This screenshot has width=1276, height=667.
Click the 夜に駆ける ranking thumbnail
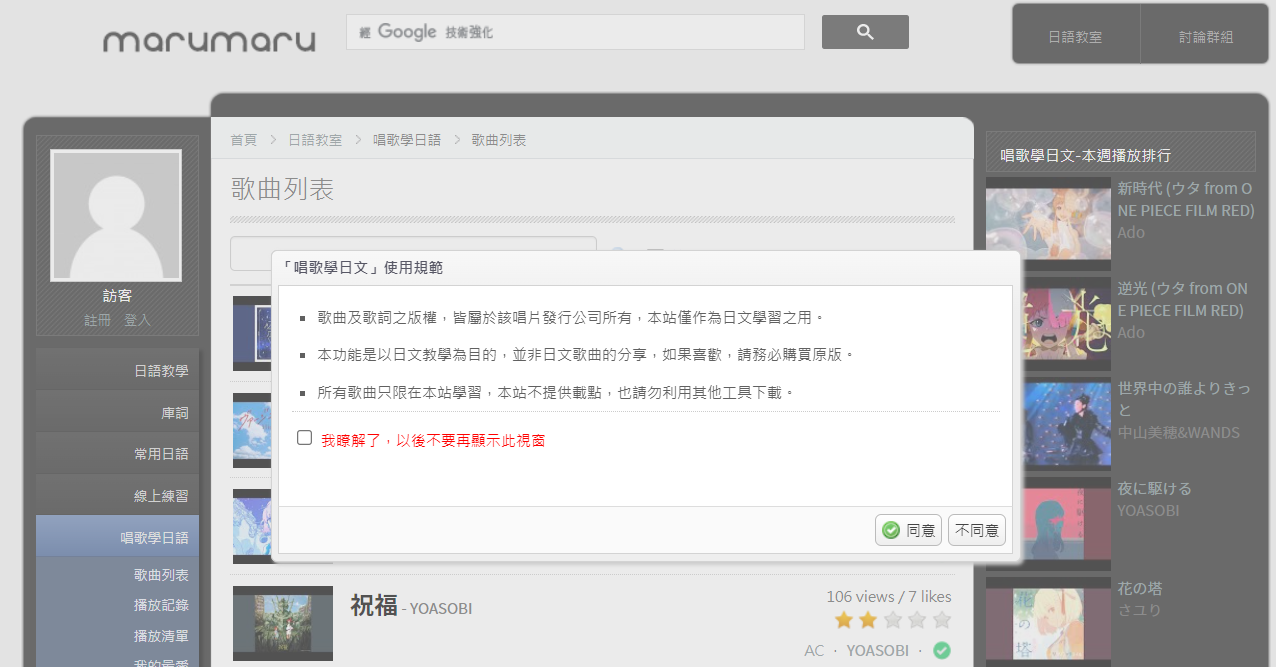pos(1048,524)
